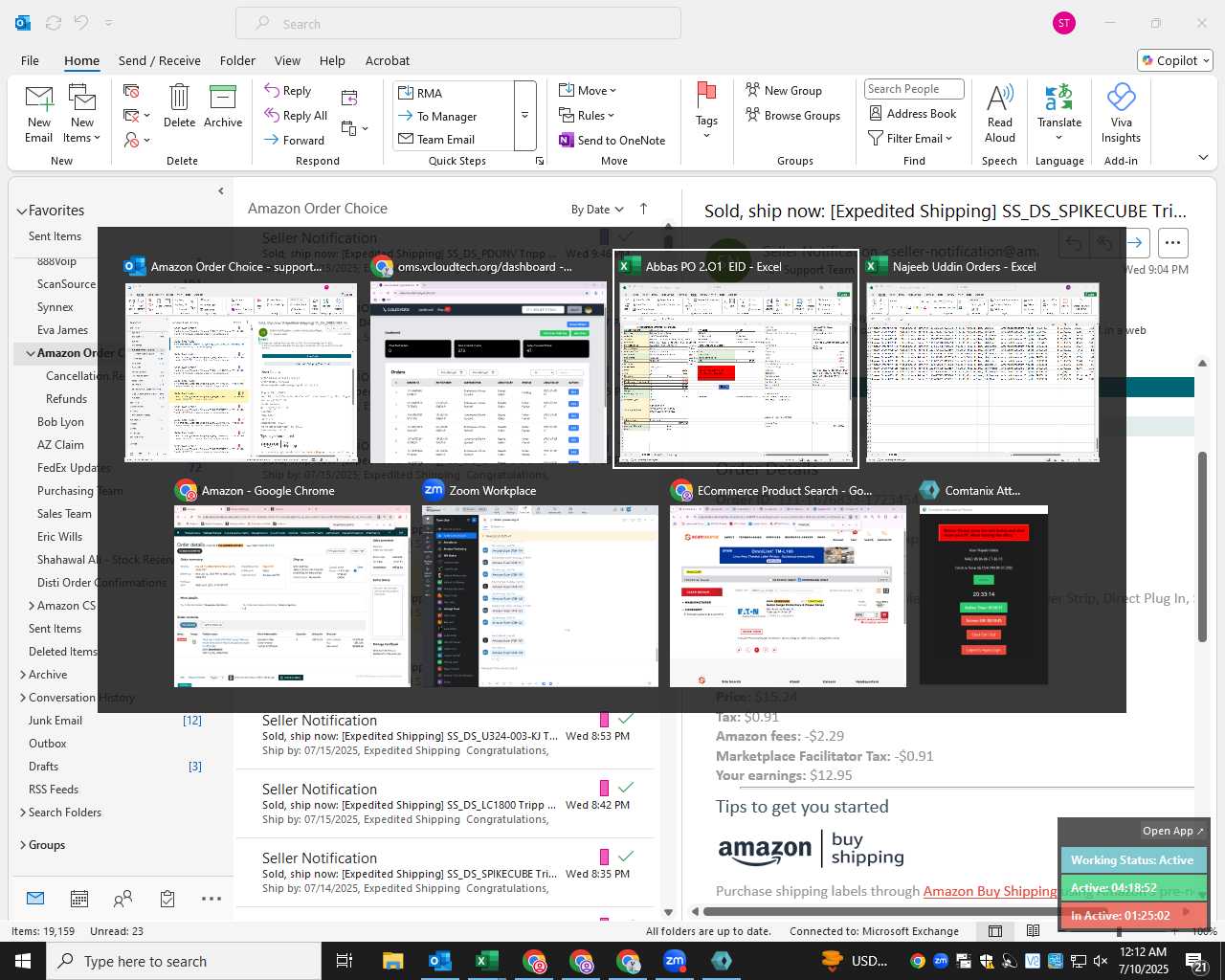Expand the Groups section
Screen dimensions: 1225x980
(22, 845)
